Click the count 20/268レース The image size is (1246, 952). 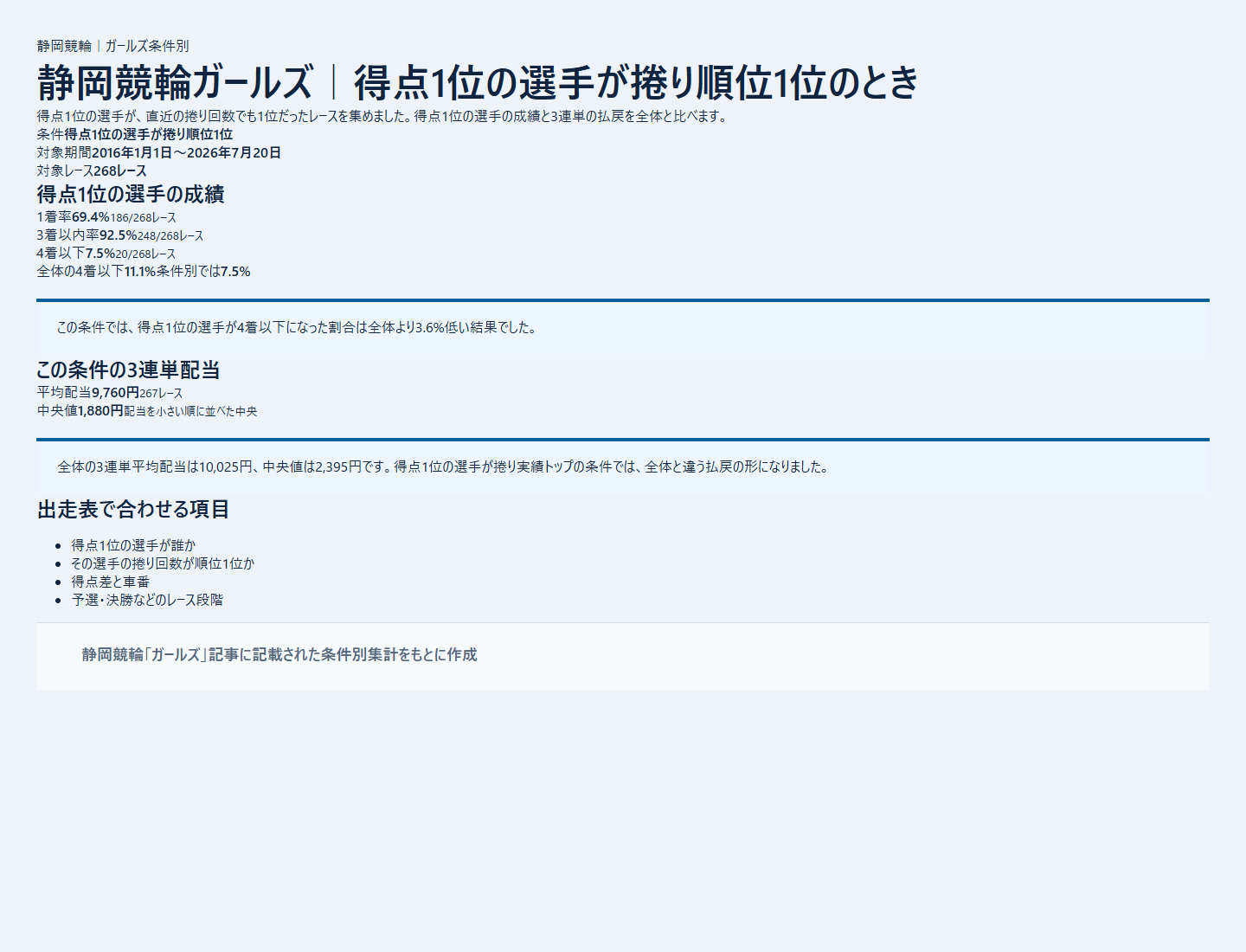click(x=146, y=254)
